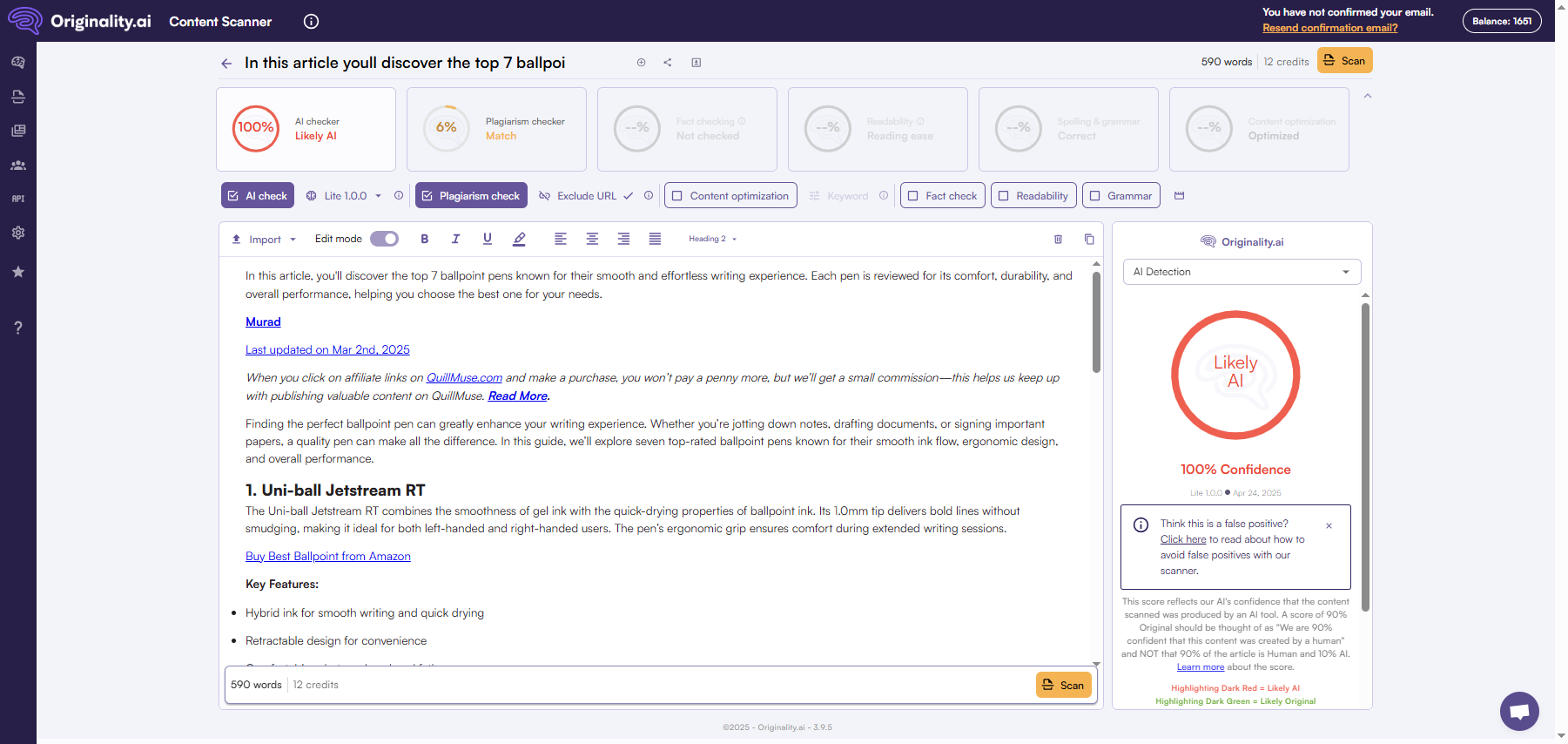Click the square icon right of share

click(x=697, y=63)
